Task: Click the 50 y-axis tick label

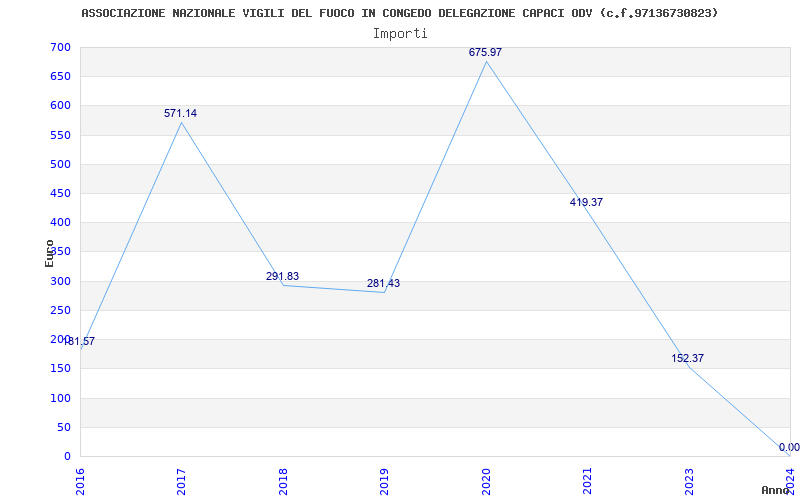Action: (64, 427)
